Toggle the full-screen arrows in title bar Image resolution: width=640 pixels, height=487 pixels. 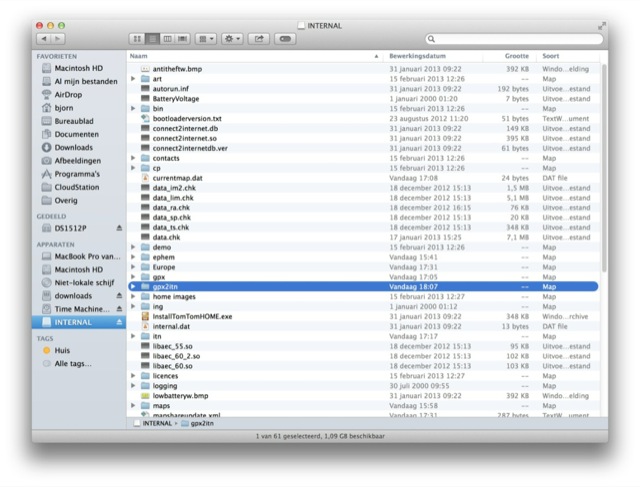click(602, 26)
